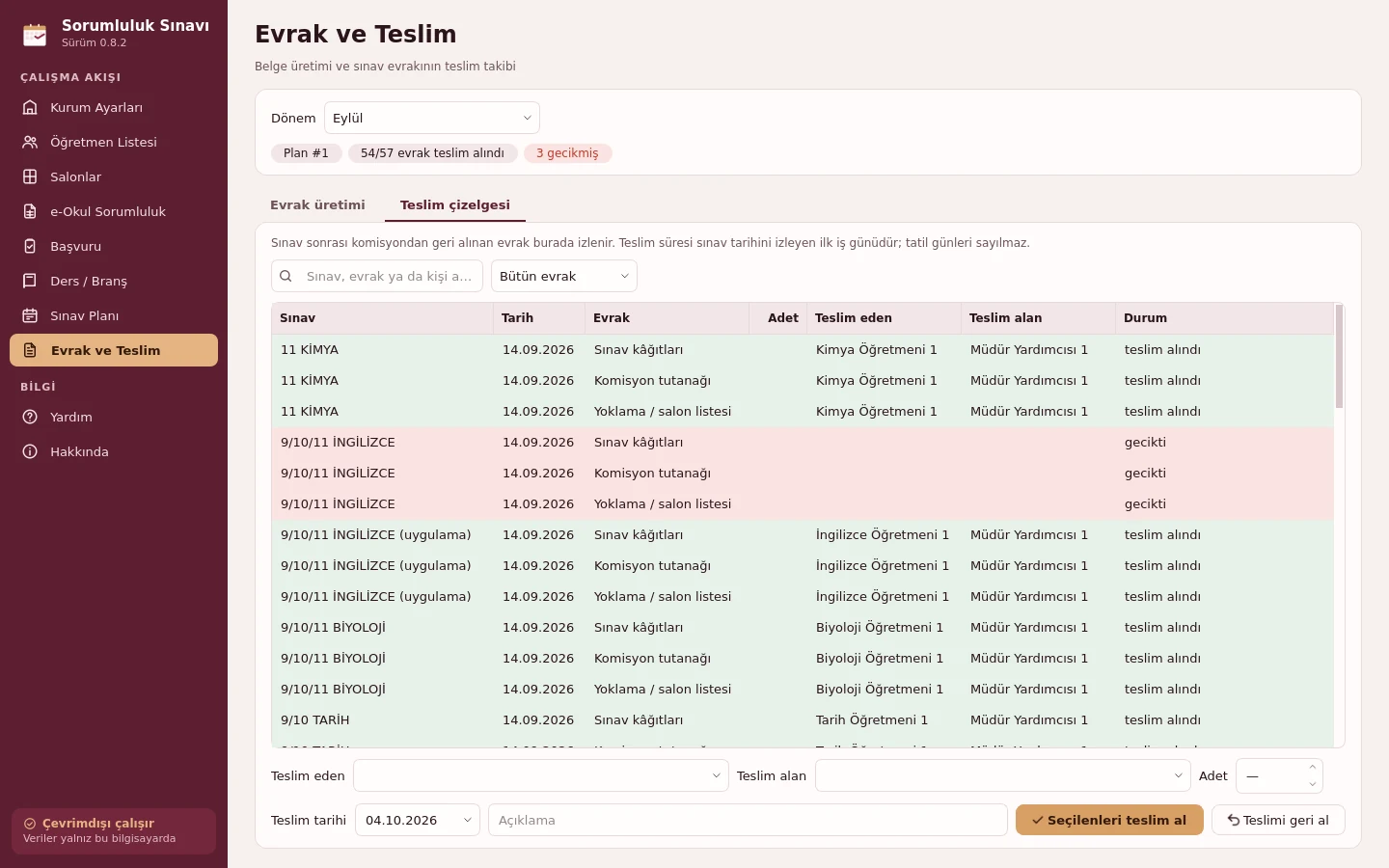1389x868 pixels.
Task: Select İNGİLİZCE (uygulama) Komisyon tutanağı row
Action: click(x=803, y=566)
